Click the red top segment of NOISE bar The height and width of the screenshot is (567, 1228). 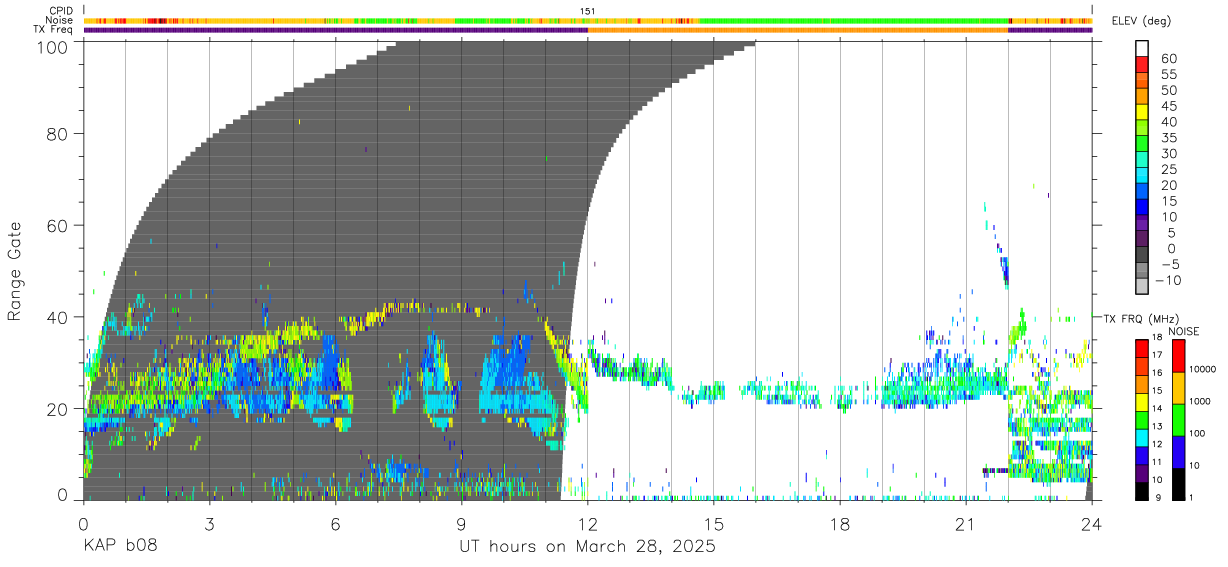pyautogui.click(x=1179, y=356)
